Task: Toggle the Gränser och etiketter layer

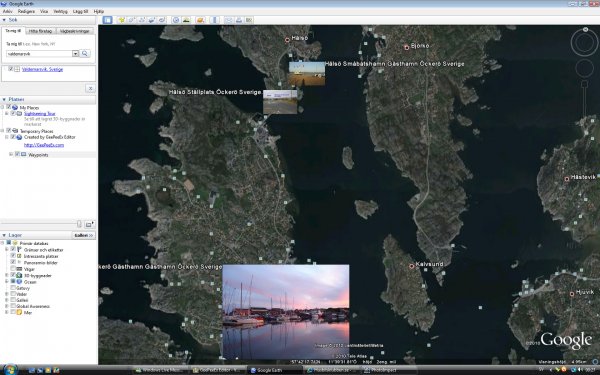Action: (x=13, y=249)
